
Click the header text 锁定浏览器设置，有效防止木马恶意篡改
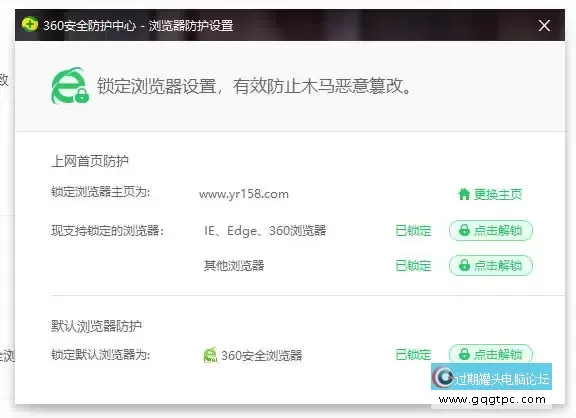[x=254, y=86]
